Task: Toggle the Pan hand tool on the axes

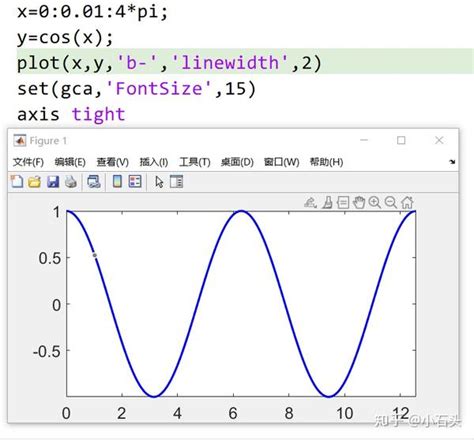Action: tap(359, 202)
